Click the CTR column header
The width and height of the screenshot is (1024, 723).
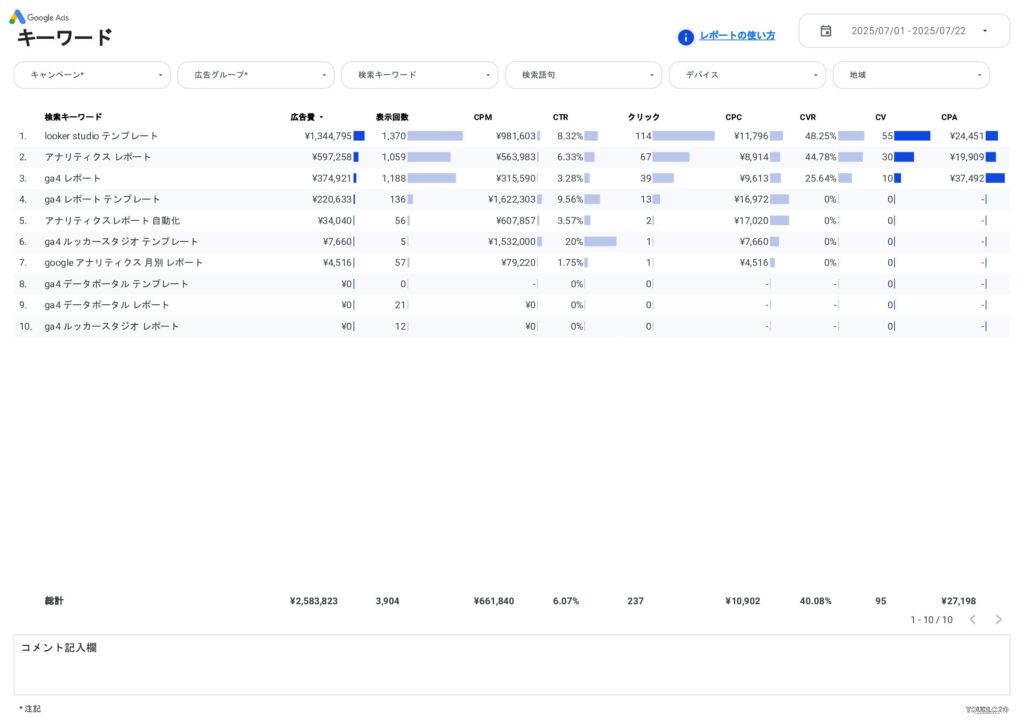[x=560, y=116]
